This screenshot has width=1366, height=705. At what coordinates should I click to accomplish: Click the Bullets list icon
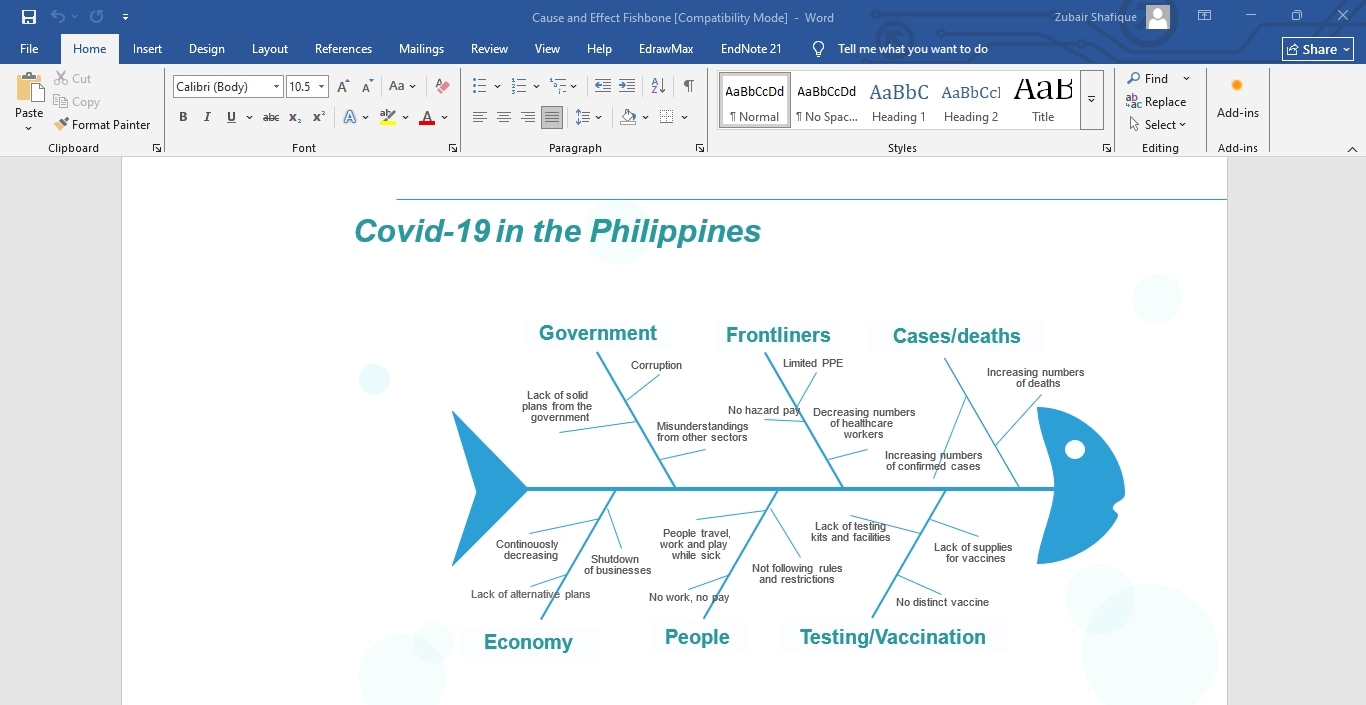point(480,87)
